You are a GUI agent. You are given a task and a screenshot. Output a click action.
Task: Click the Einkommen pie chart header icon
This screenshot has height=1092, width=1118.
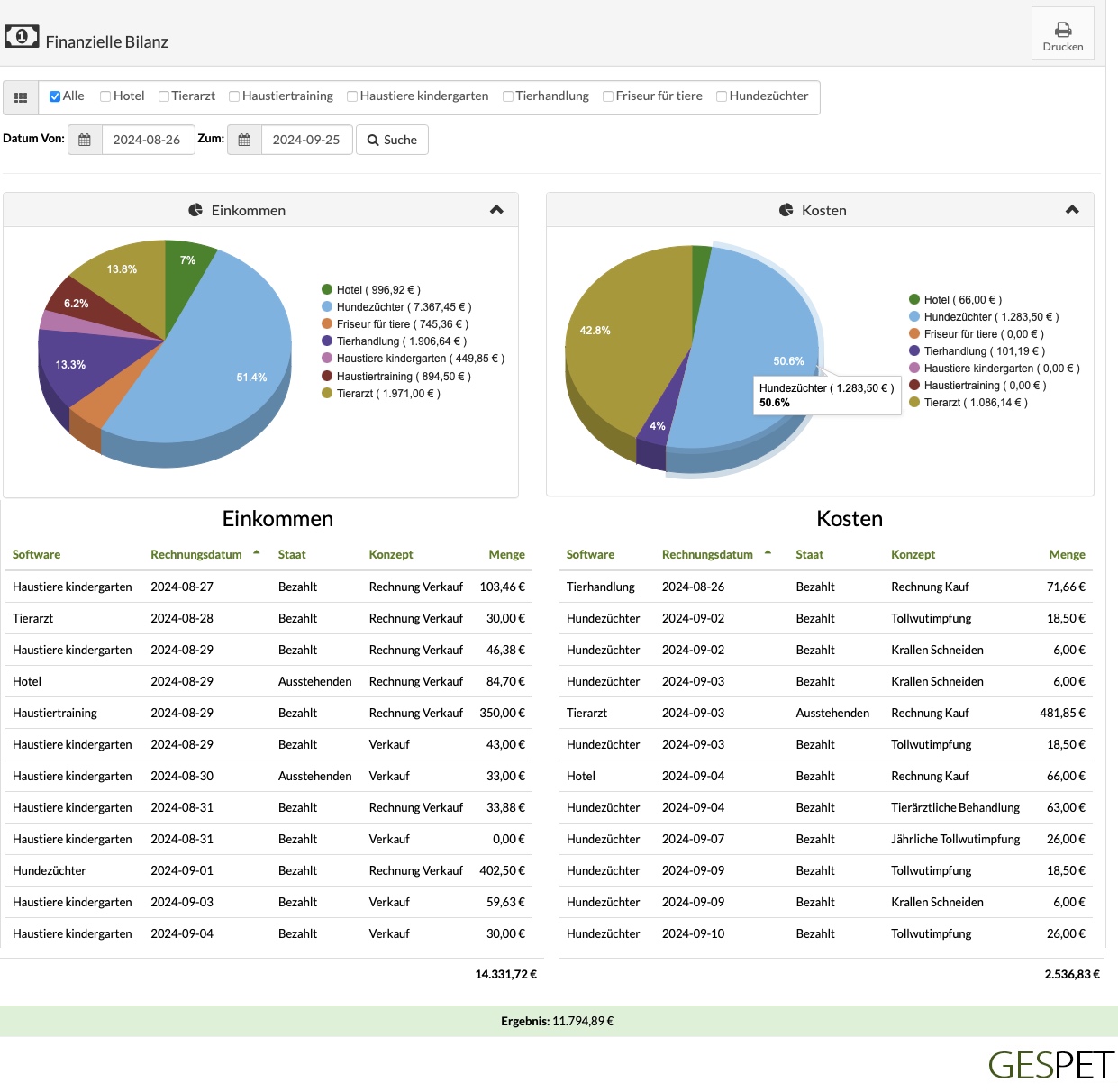[195, 210]
